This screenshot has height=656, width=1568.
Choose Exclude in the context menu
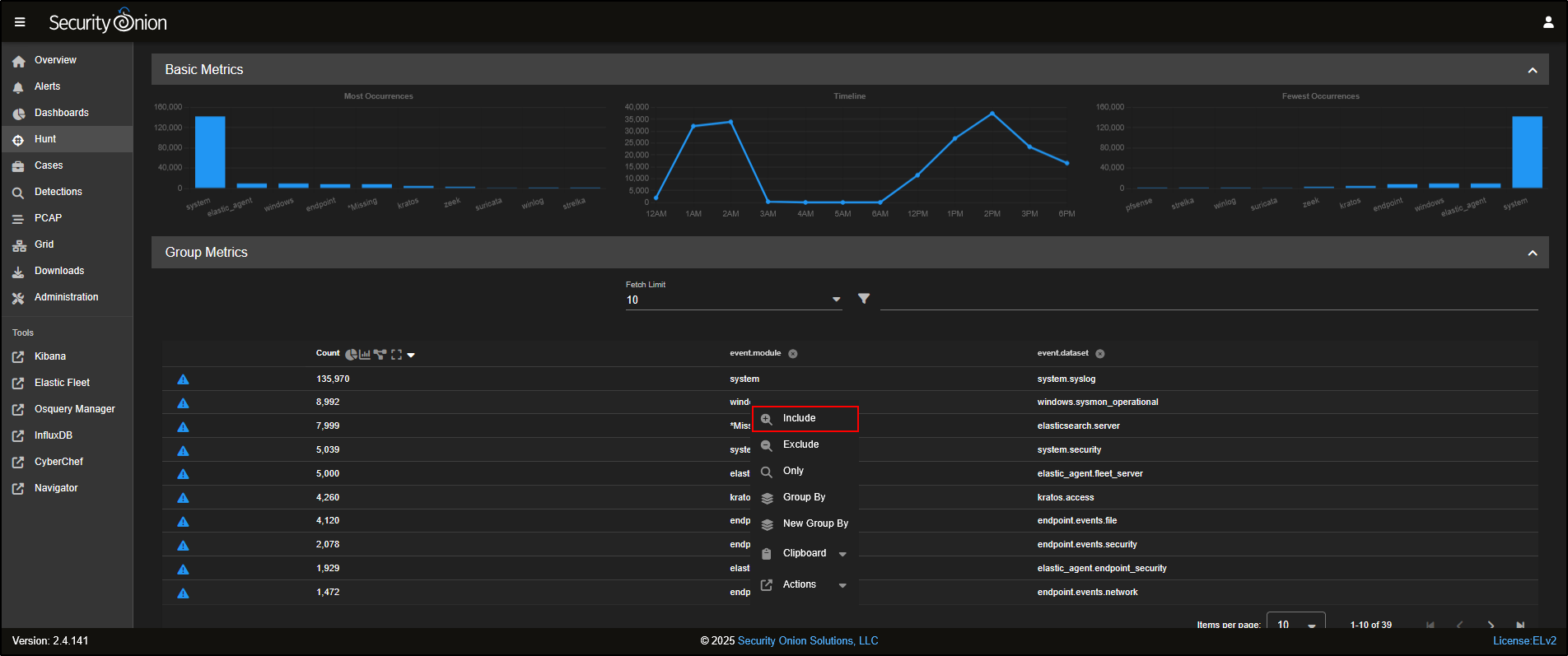click(800, 444)
